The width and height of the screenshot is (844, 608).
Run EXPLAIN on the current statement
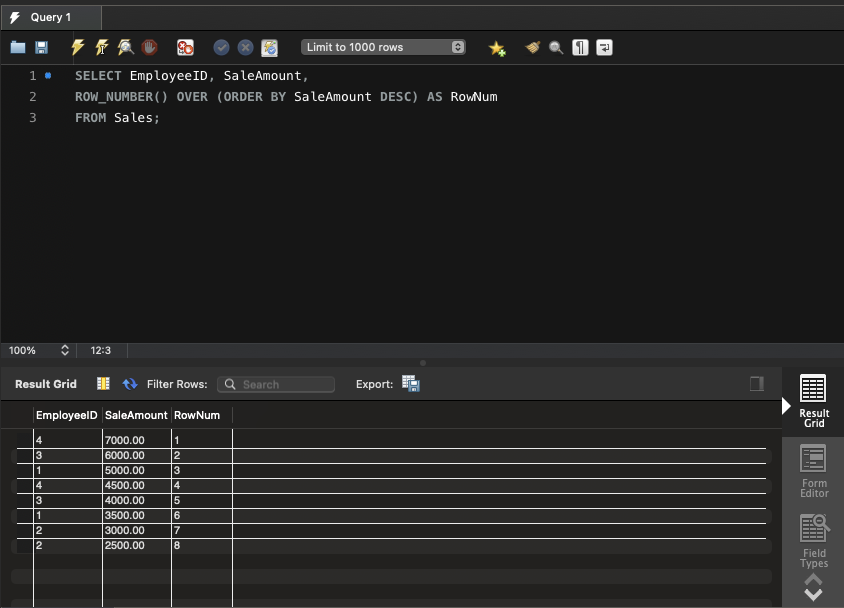pos(125,47)
